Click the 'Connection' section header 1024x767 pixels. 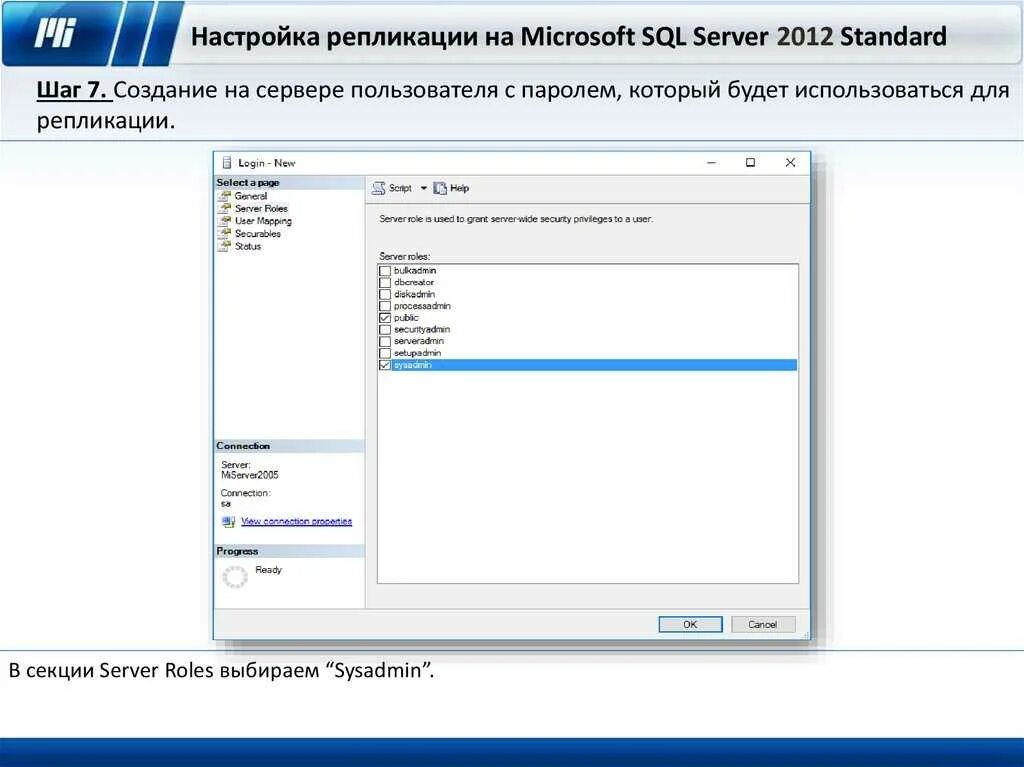pyautogui.click(x=243, y=446)
